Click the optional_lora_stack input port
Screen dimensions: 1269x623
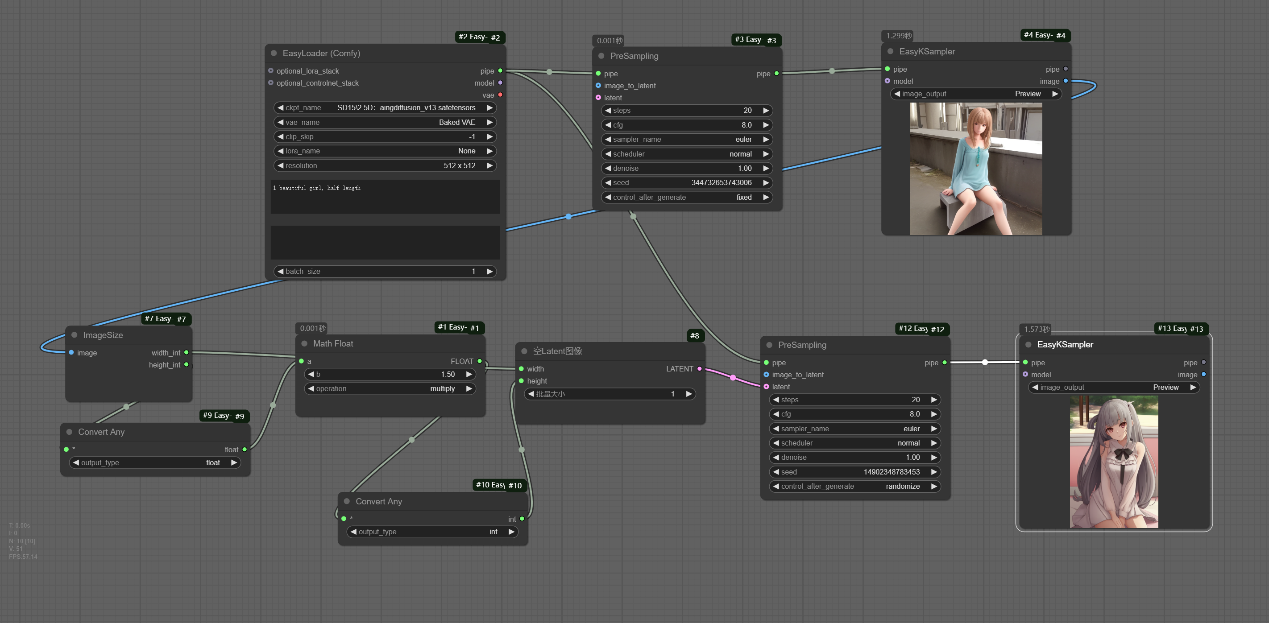(271, 71)
